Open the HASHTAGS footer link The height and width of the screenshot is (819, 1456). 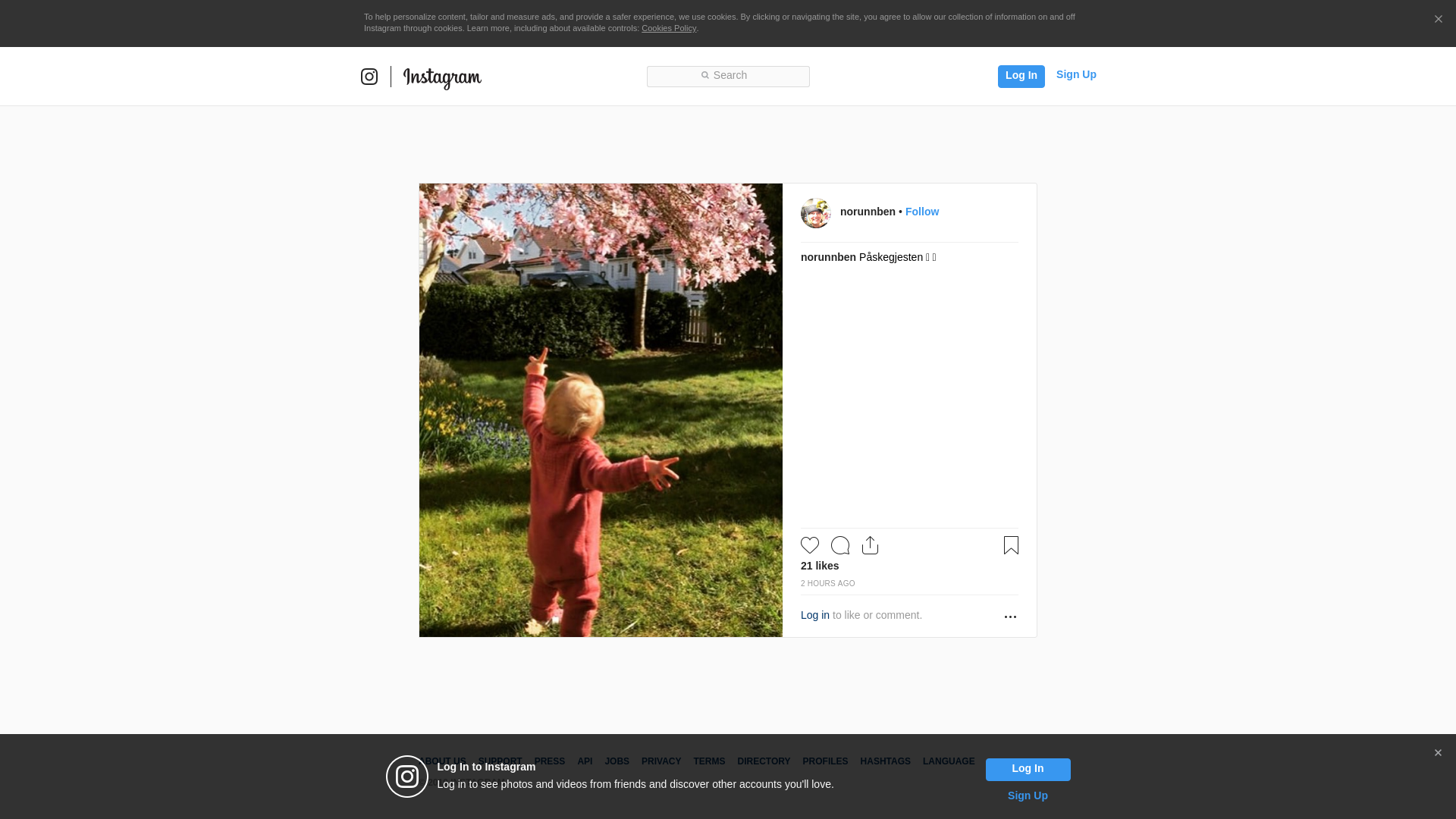click(x=885, y=761)
